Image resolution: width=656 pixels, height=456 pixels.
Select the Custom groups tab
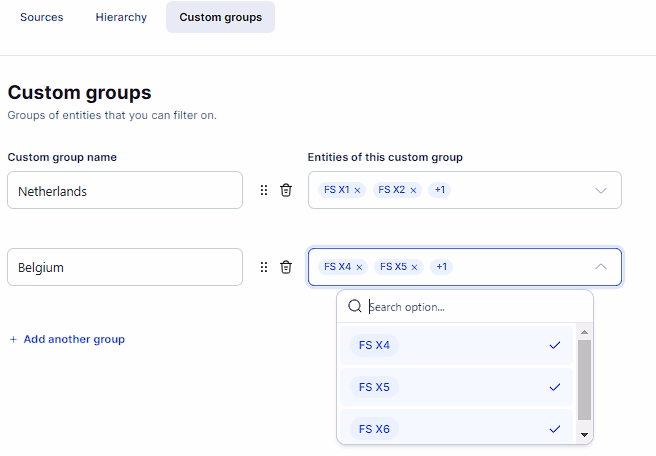220,17
